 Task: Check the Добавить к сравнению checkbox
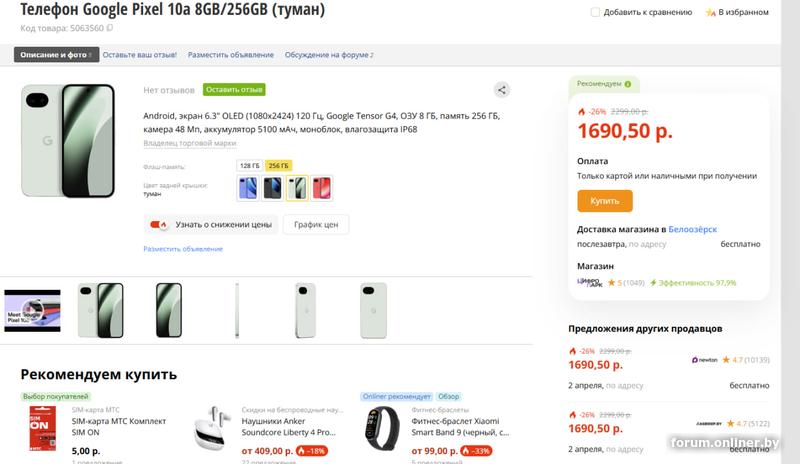596,13
